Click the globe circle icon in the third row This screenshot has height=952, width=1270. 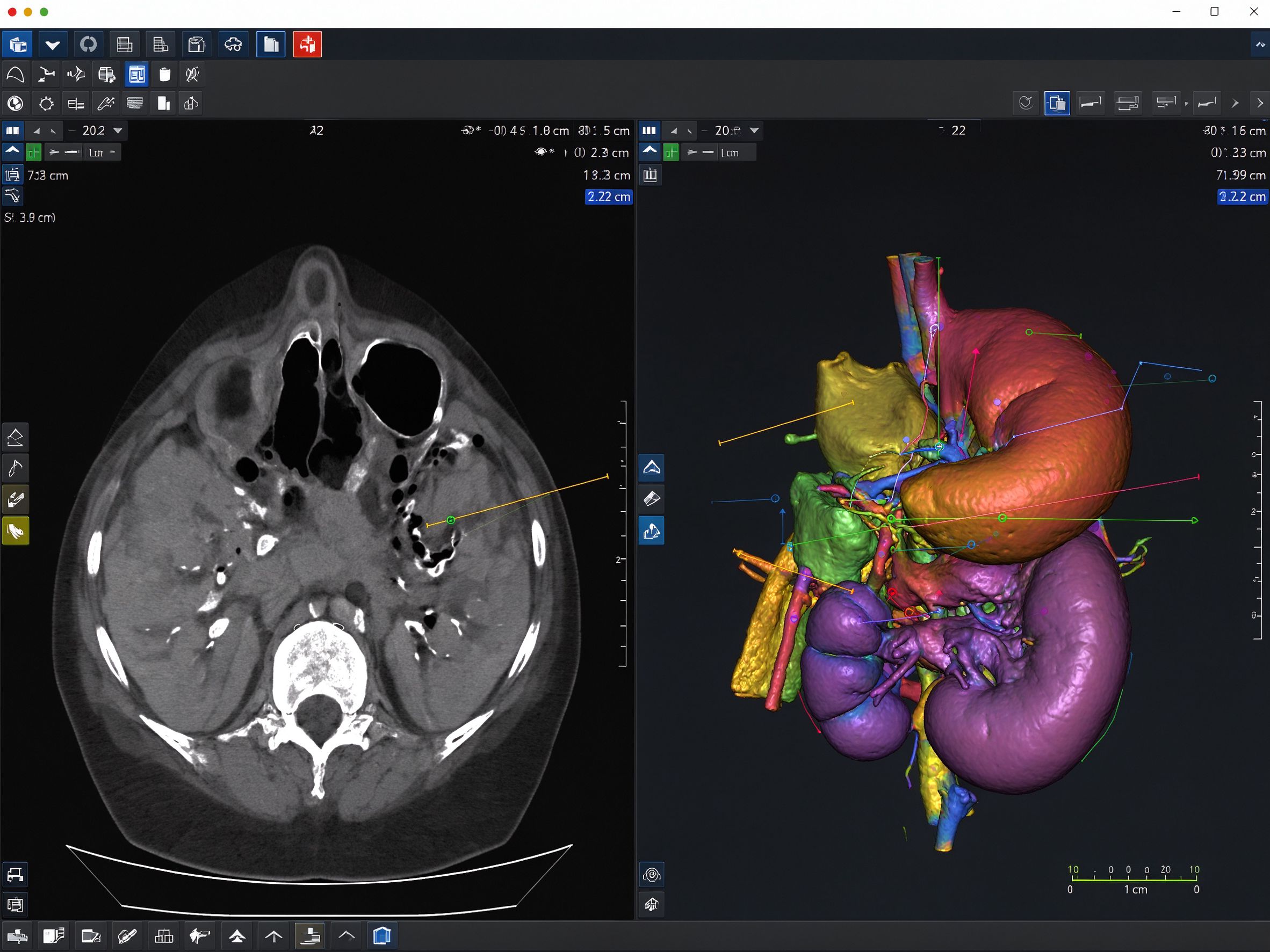15,103
